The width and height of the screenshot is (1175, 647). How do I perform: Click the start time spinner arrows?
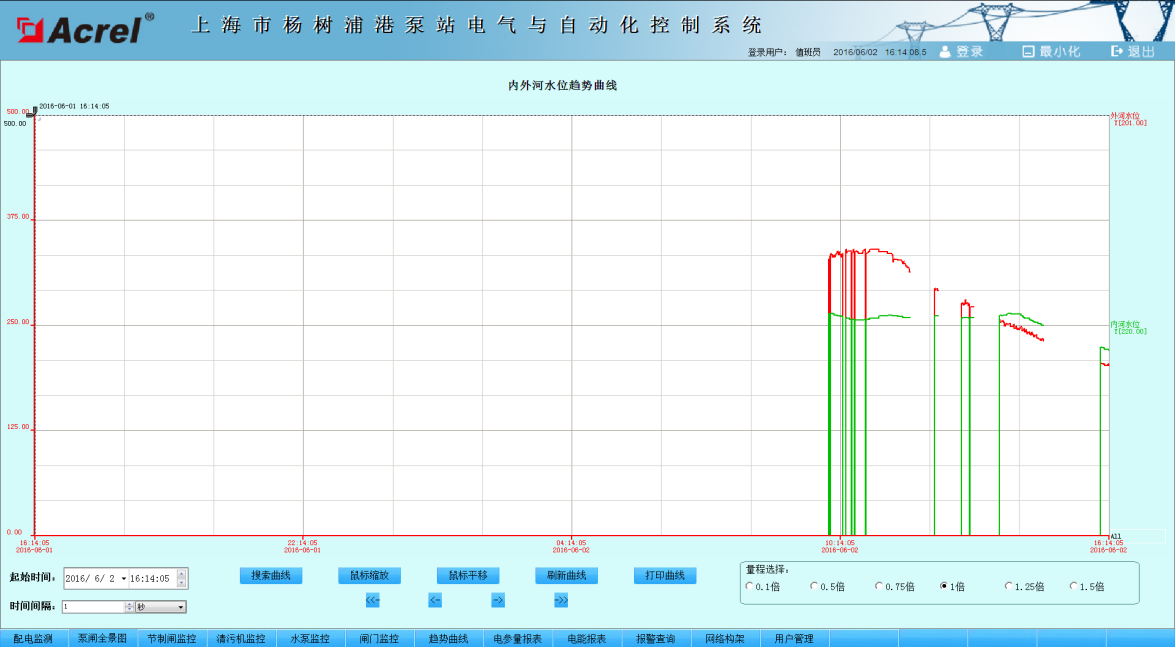pyautogui.click(x=181, y=578)
